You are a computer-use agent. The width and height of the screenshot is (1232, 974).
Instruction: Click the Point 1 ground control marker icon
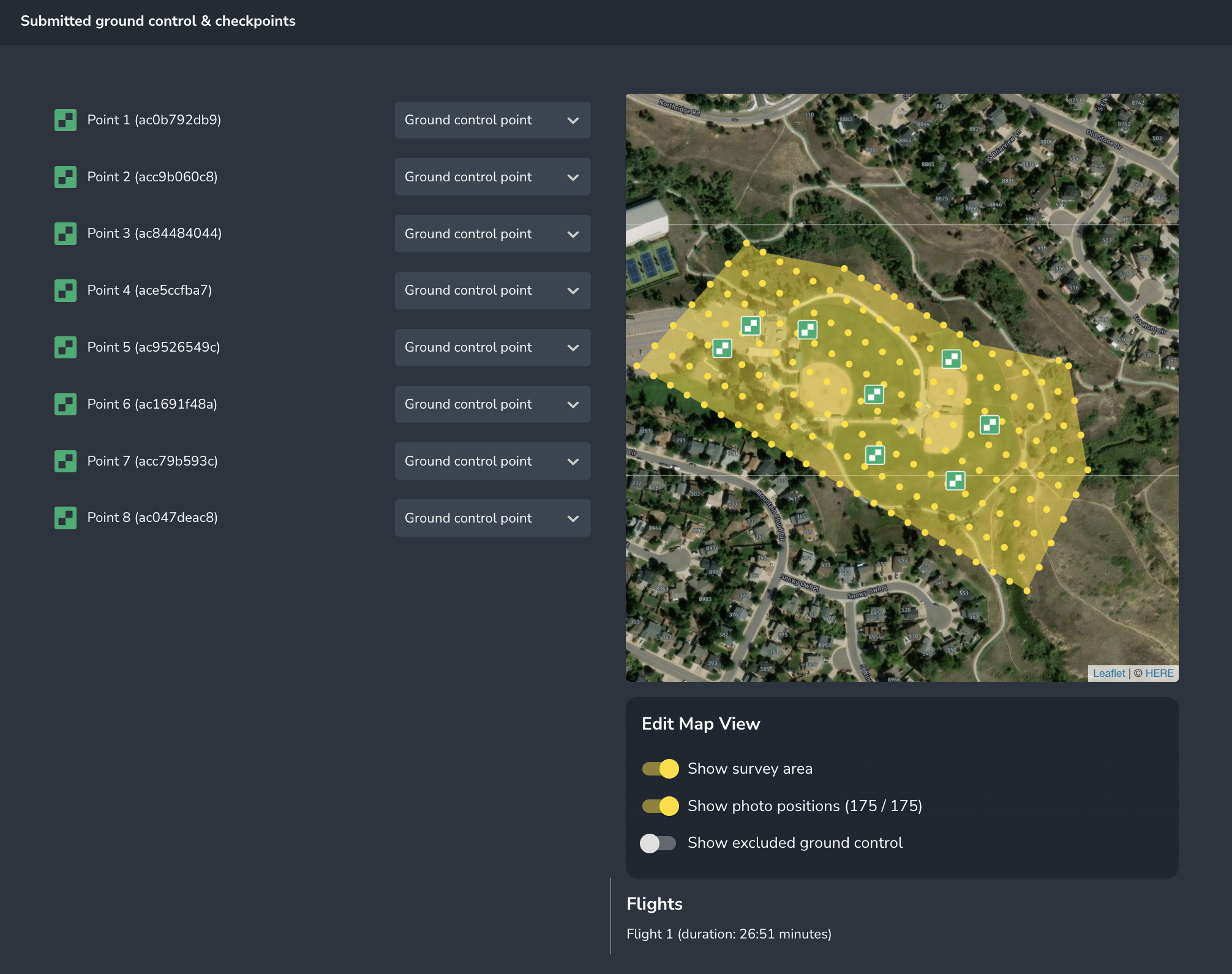pyautogui.click(x=66, y=120)
